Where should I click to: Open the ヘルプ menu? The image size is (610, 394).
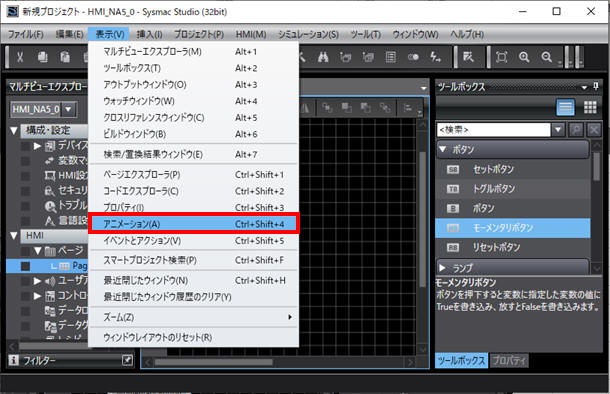click(x=467, y=35)
